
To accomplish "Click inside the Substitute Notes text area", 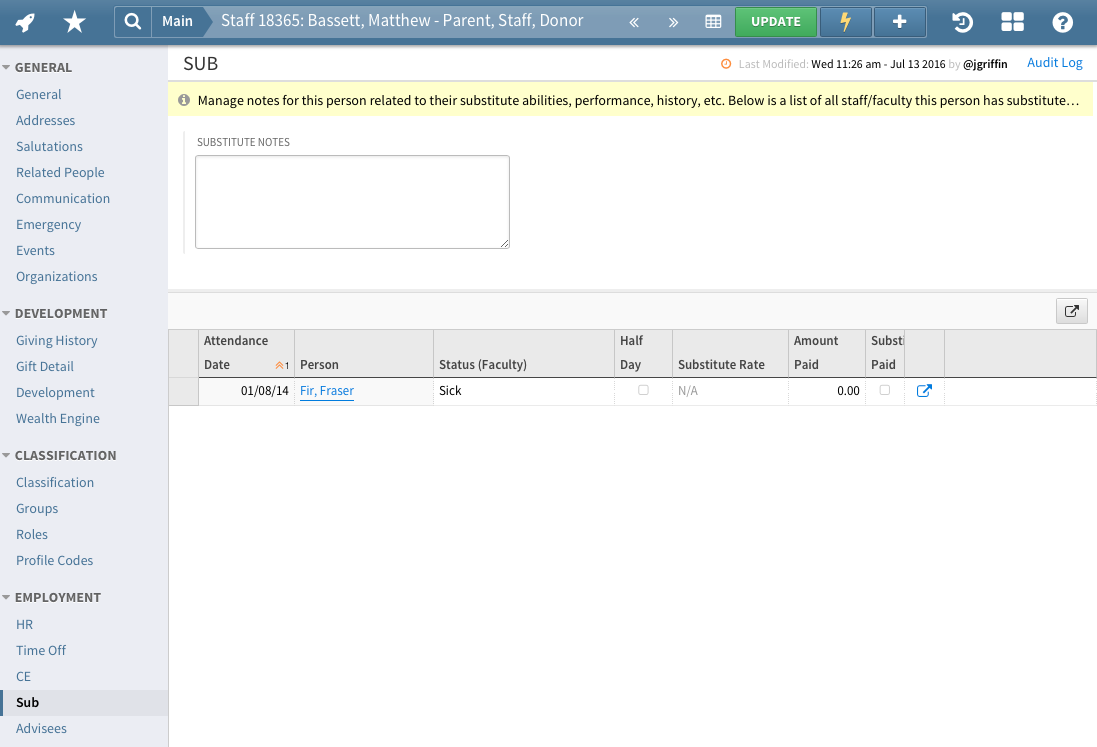I will tap(352, 199).
